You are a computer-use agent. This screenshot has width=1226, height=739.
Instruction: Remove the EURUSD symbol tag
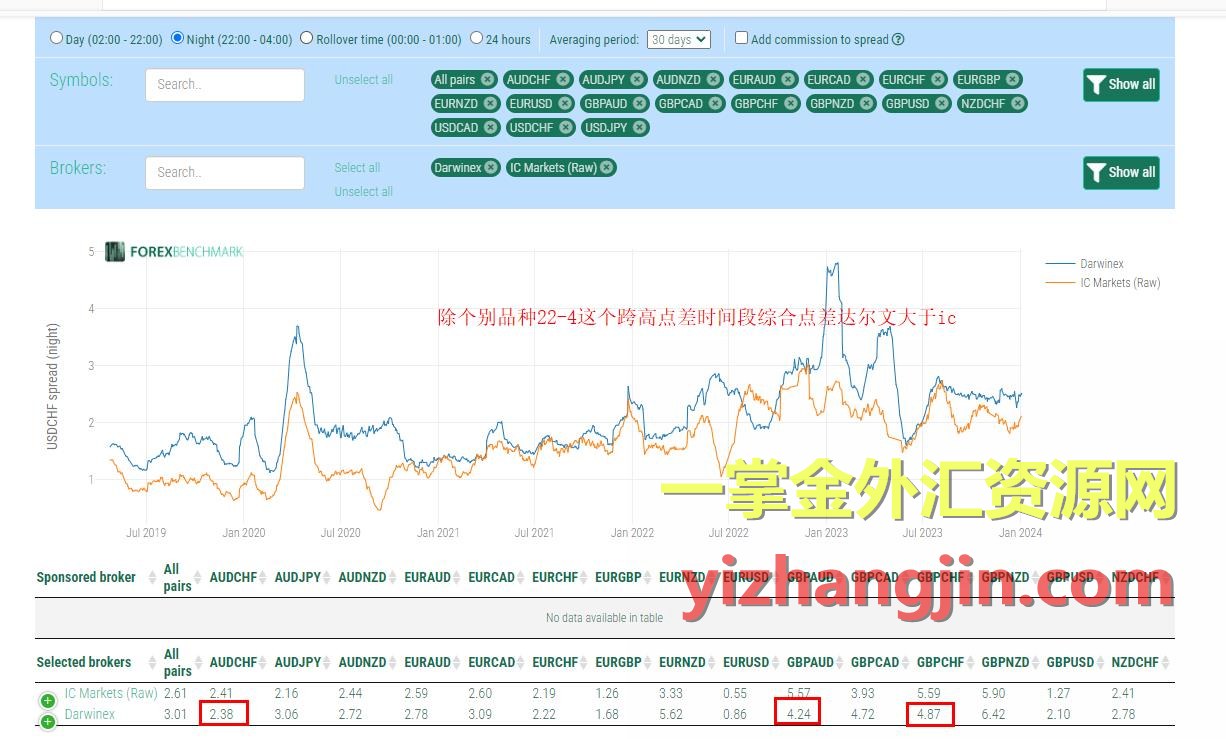pyautogui.click(x=565, y=104)
